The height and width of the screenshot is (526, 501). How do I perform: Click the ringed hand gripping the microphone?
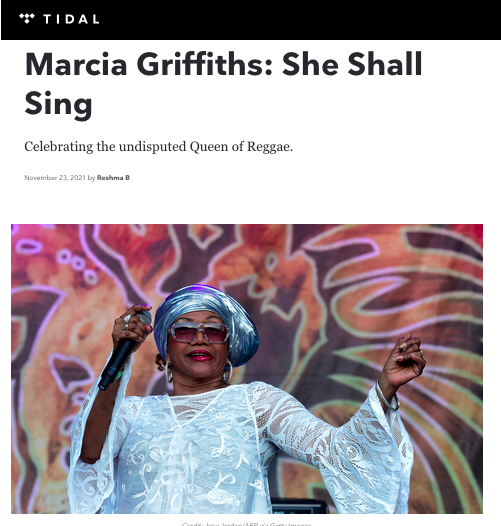coord(132,325)
